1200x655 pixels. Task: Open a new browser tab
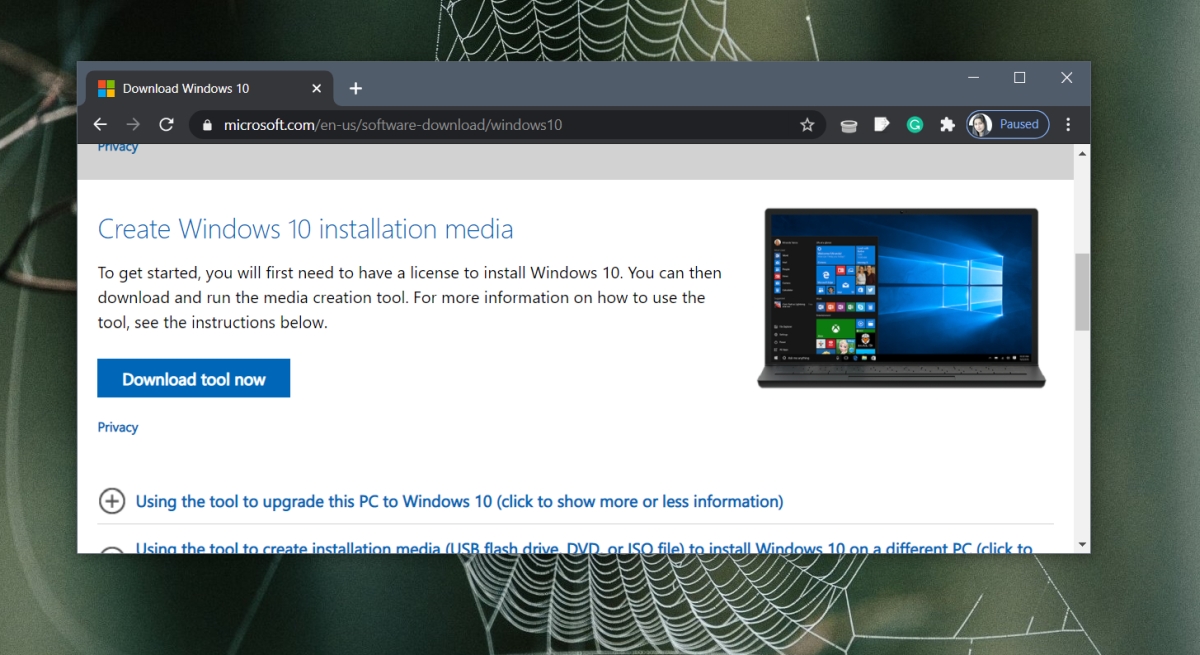click(x=355, y=88)
